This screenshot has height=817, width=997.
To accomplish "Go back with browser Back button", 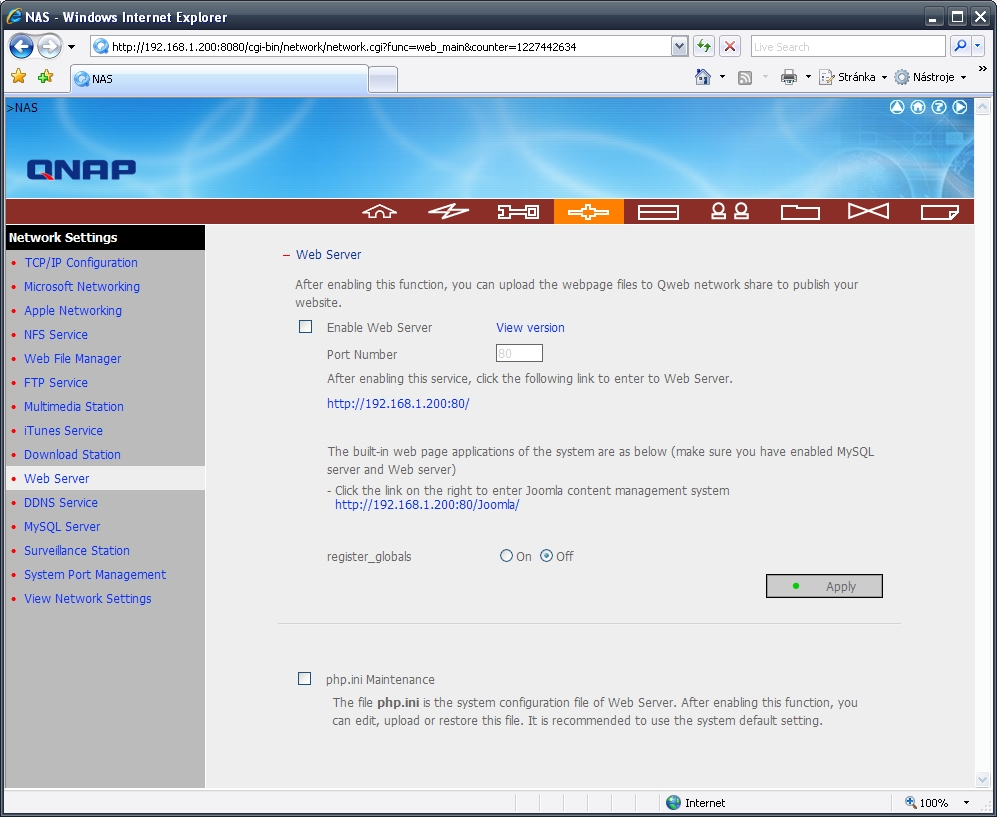I will 22,46.
